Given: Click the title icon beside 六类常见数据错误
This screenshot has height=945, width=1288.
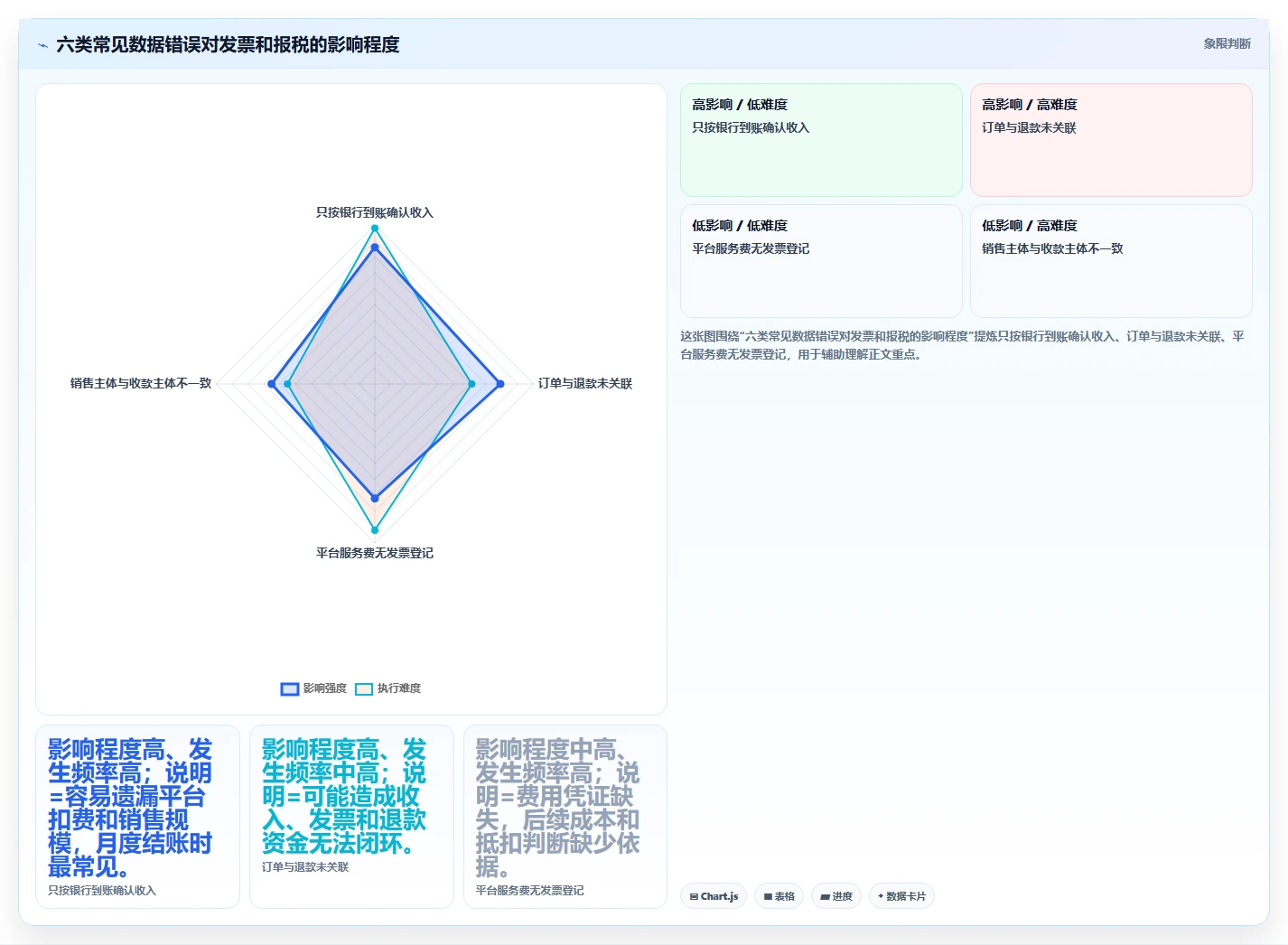Looking at the screenshot, I should pos(42,45).
